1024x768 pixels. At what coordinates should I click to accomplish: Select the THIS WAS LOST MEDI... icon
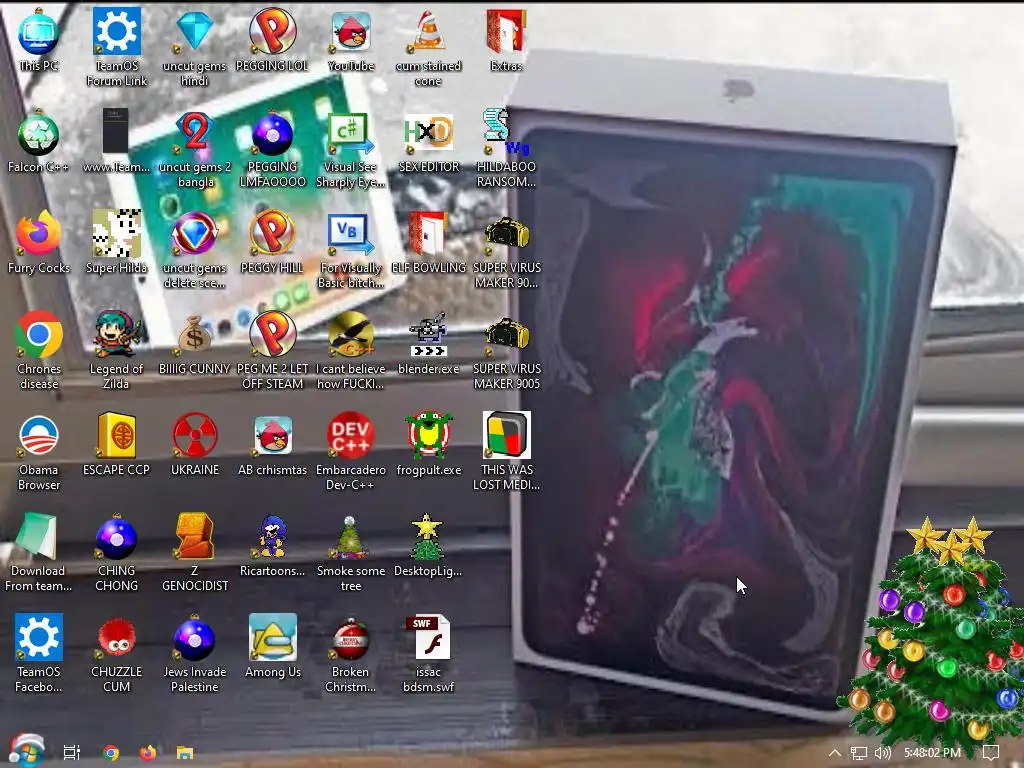tap(506, 452)
